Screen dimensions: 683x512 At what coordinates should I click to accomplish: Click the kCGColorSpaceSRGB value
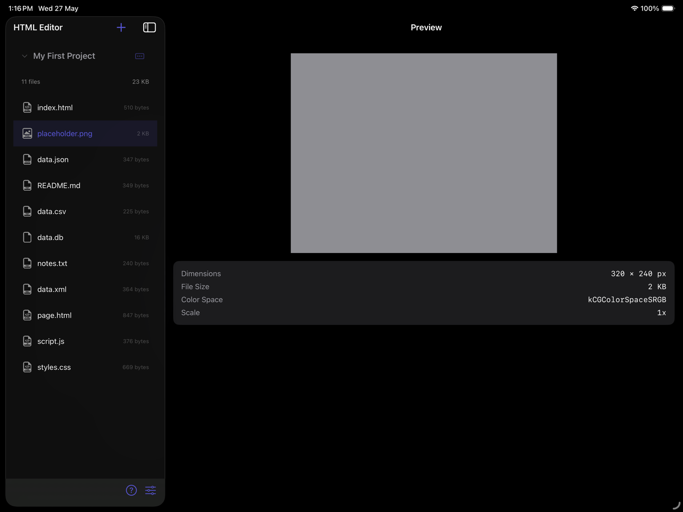click(627, 300)
